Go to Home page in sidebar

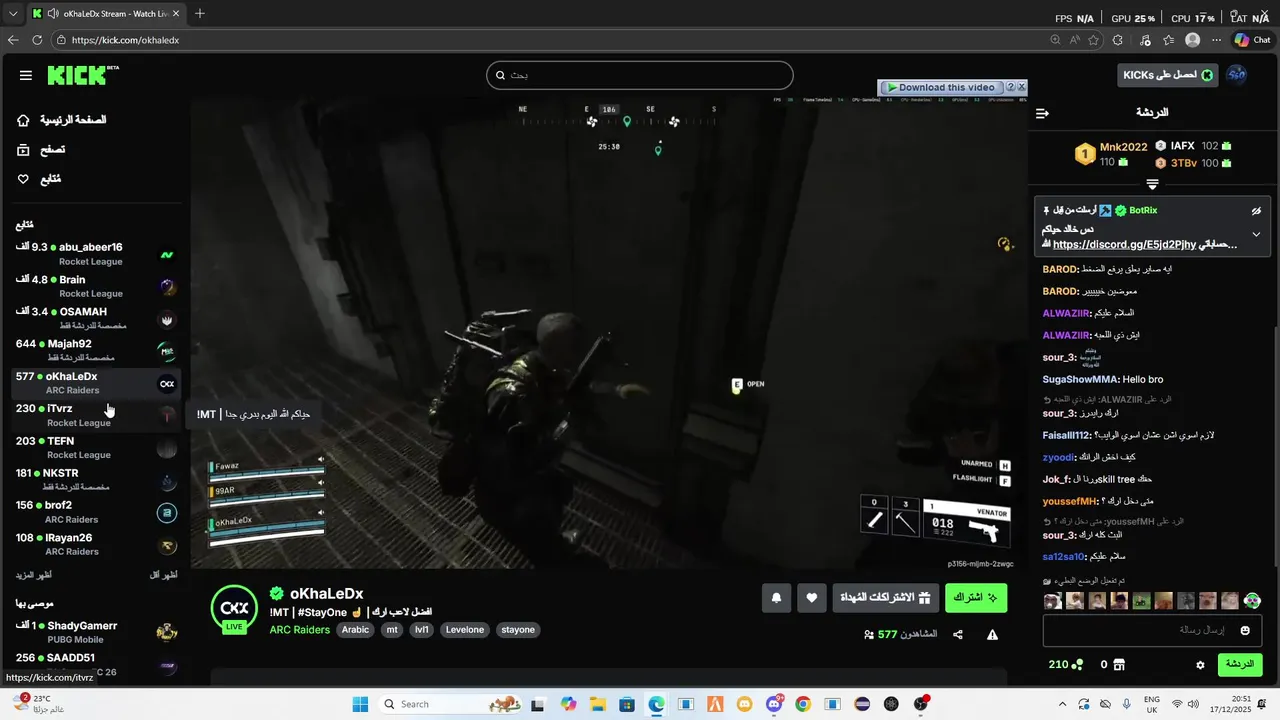[73, 120]
